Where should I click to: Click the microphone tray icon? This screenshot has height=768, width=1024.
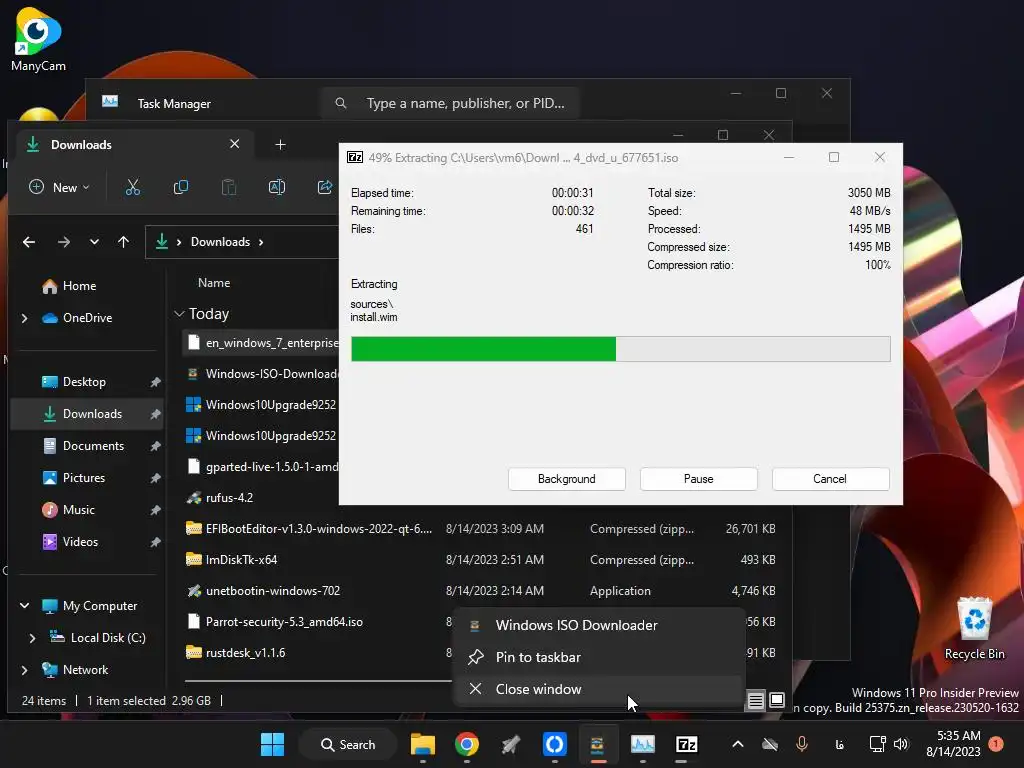pyautogui.click(x=802, y=744)
